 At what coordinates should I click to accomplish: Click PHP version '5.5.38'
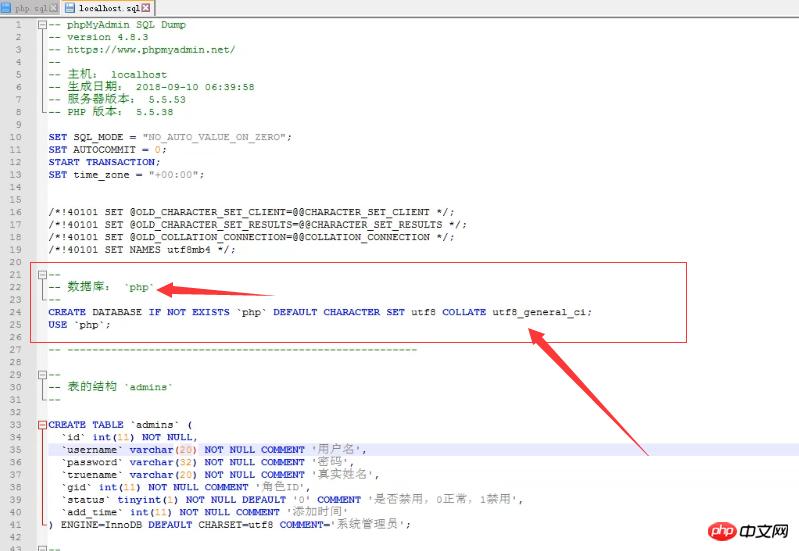click(x=154, y=112)
